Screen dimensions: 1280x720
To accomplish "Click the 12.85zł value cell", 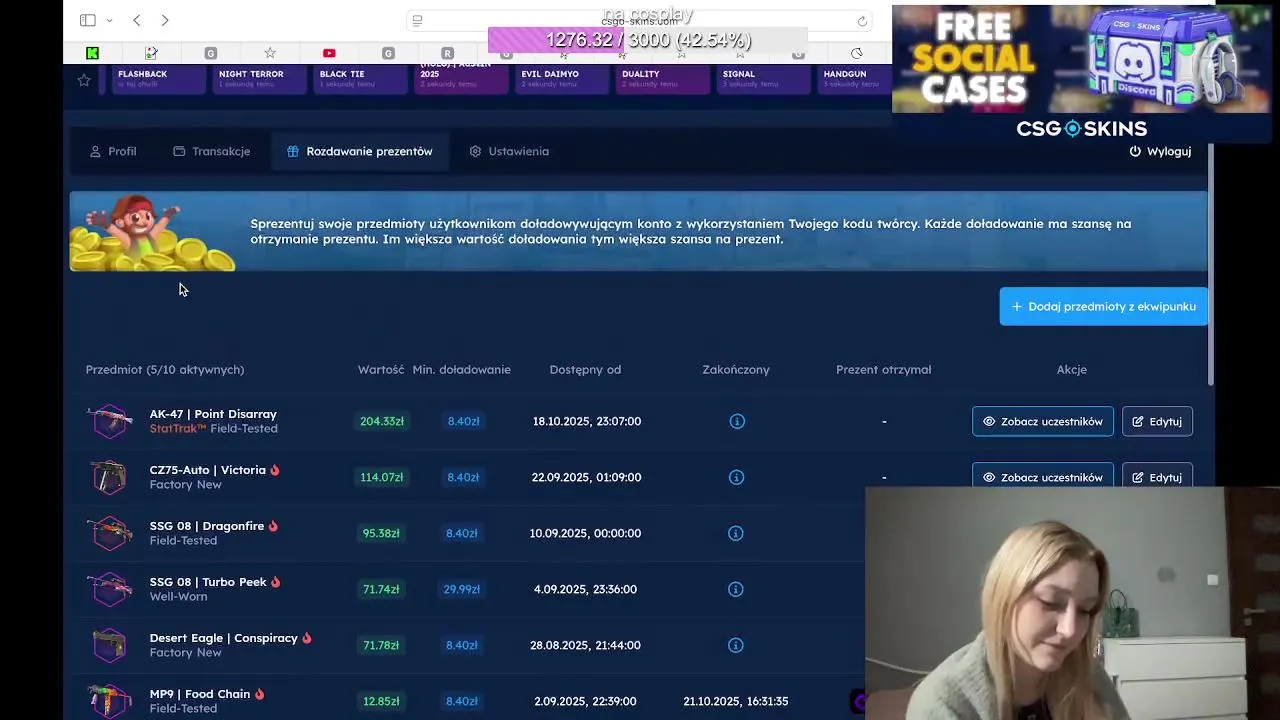I will pos(381,701).
